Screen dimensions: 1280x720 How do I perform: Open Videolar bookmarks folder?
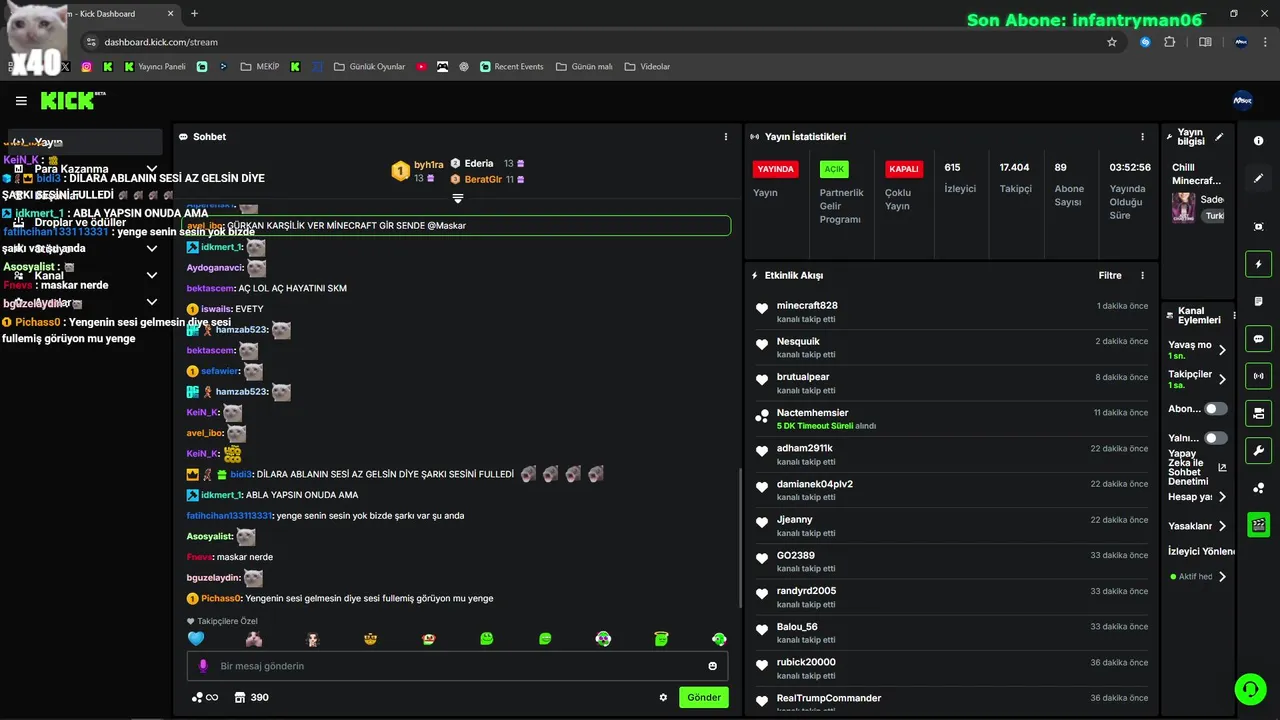pyautogui.click(x=647, y=67)
